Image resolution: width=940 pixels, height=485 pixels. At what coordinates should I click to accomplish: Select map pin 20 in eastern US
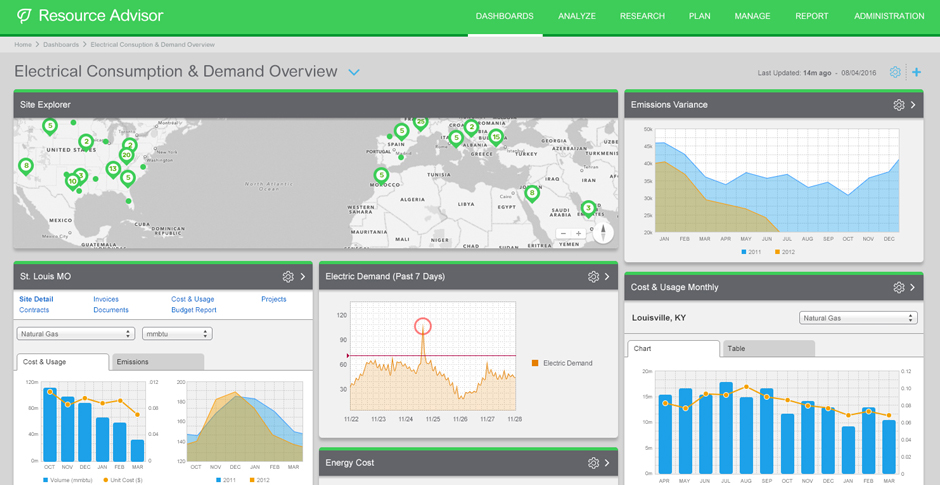point(126,156)
